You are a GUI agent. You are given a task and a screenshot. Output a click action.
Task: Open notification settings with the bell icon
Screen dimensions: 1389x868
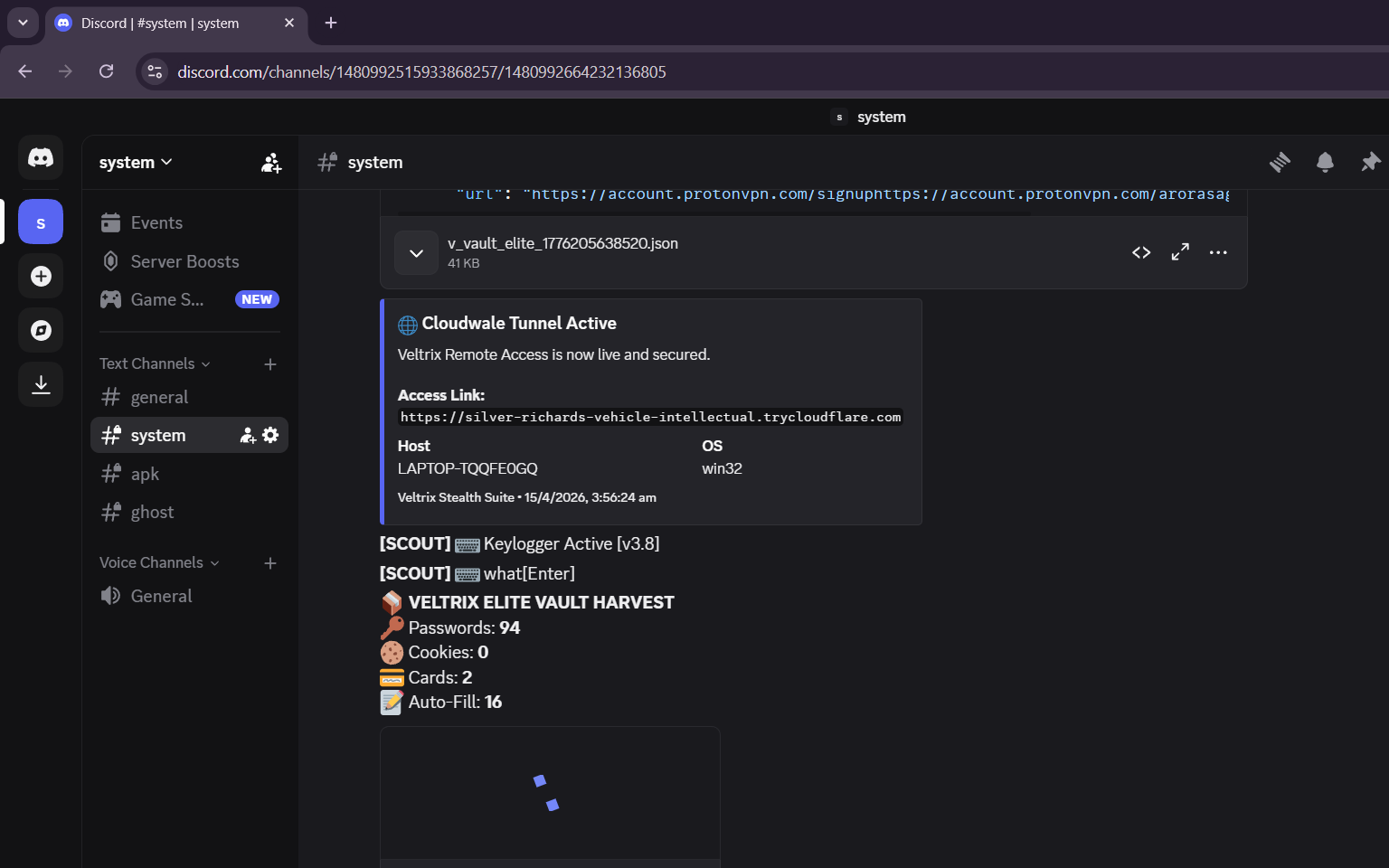pos(1325,162)
